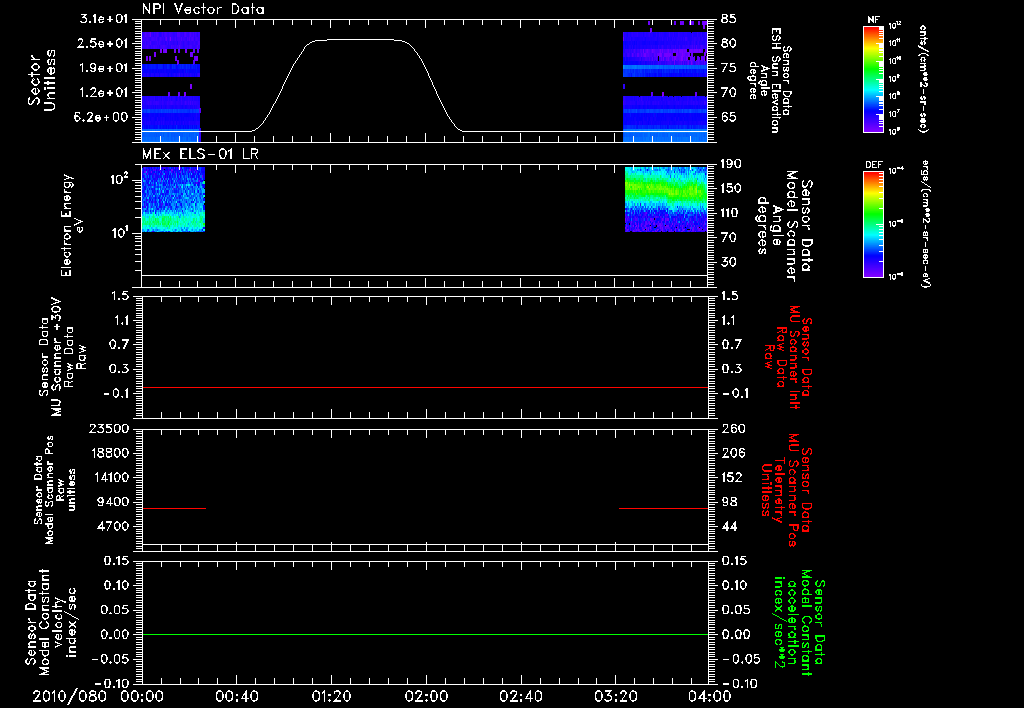Click the DEF color scale bar
The image size is (1024, 708).
point(873,224)
